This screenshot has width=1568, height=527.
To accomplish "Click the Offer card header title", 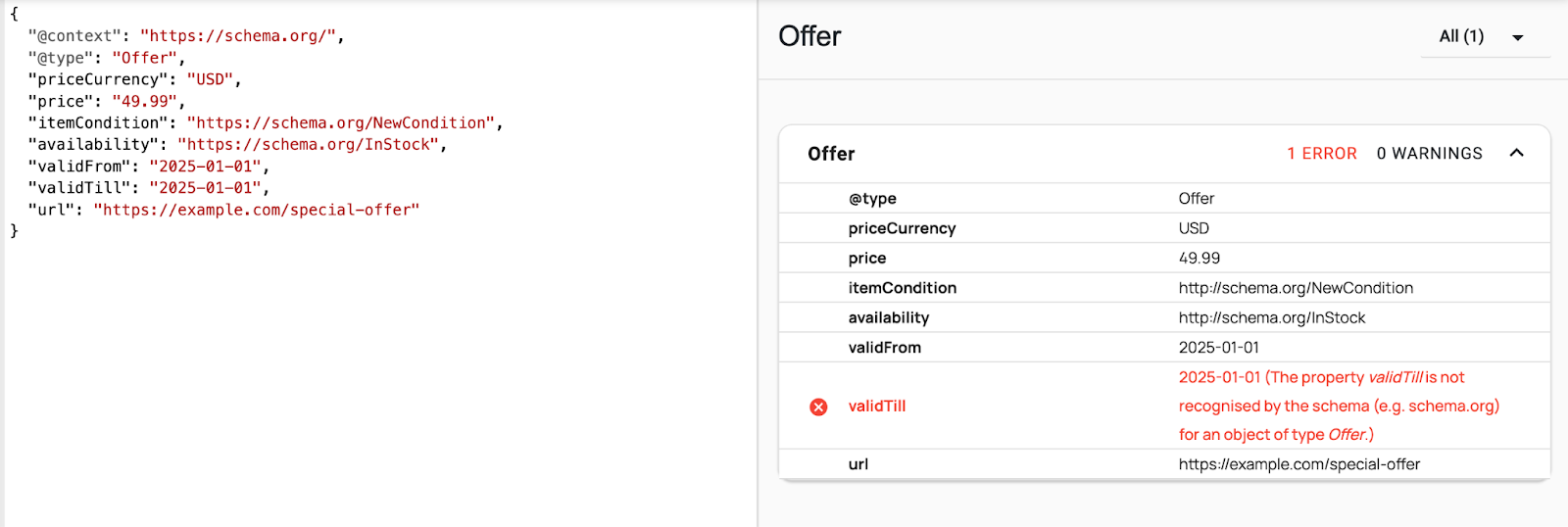I will (x=831, y=154).
